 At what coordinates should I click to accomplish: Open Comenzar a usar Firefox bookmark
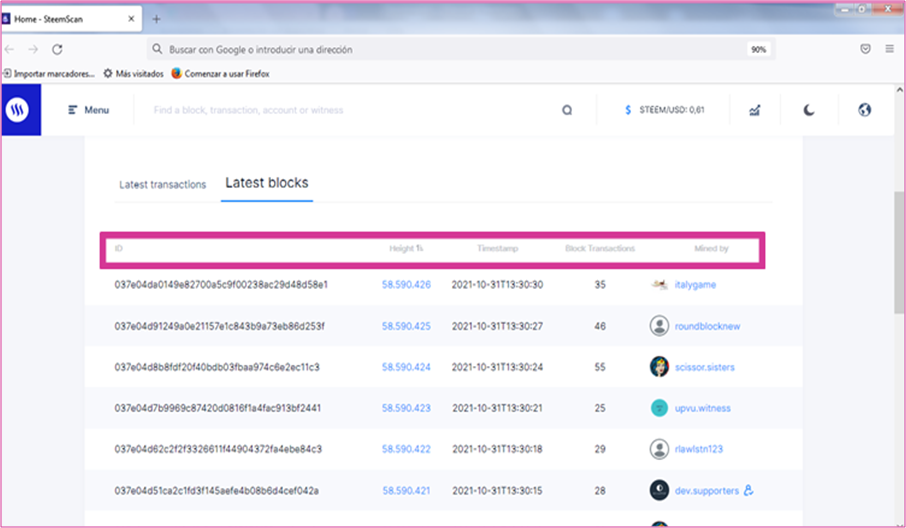220,74
